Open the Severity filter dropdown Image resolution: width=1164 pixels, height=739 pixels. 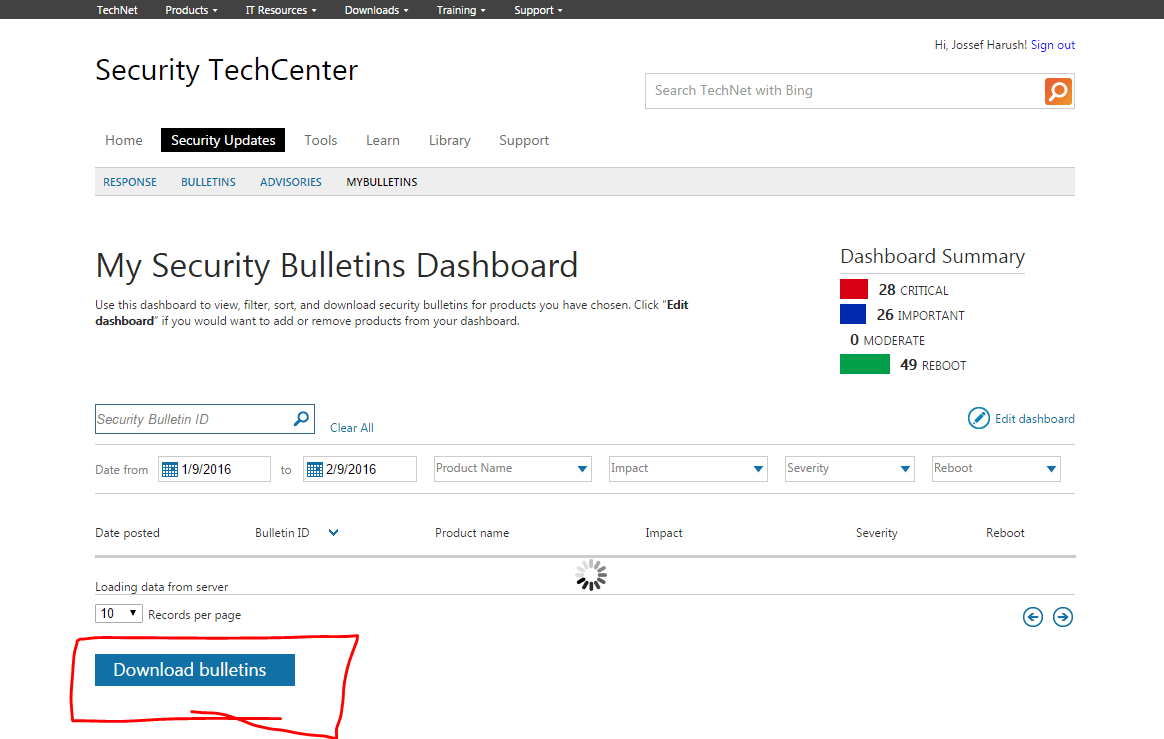point(849,469)
